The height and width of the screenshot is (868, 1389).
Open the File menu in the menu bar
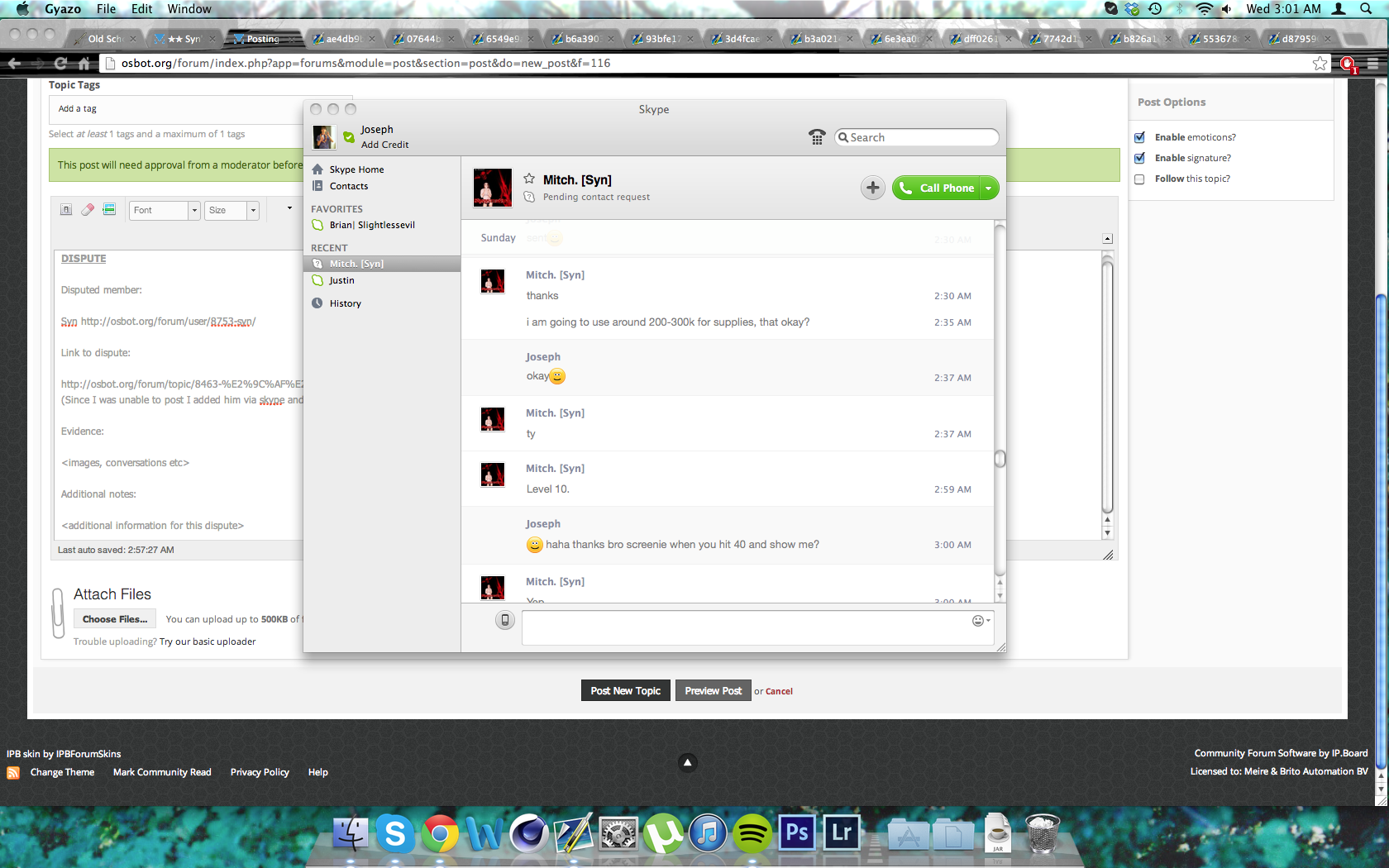106,9
